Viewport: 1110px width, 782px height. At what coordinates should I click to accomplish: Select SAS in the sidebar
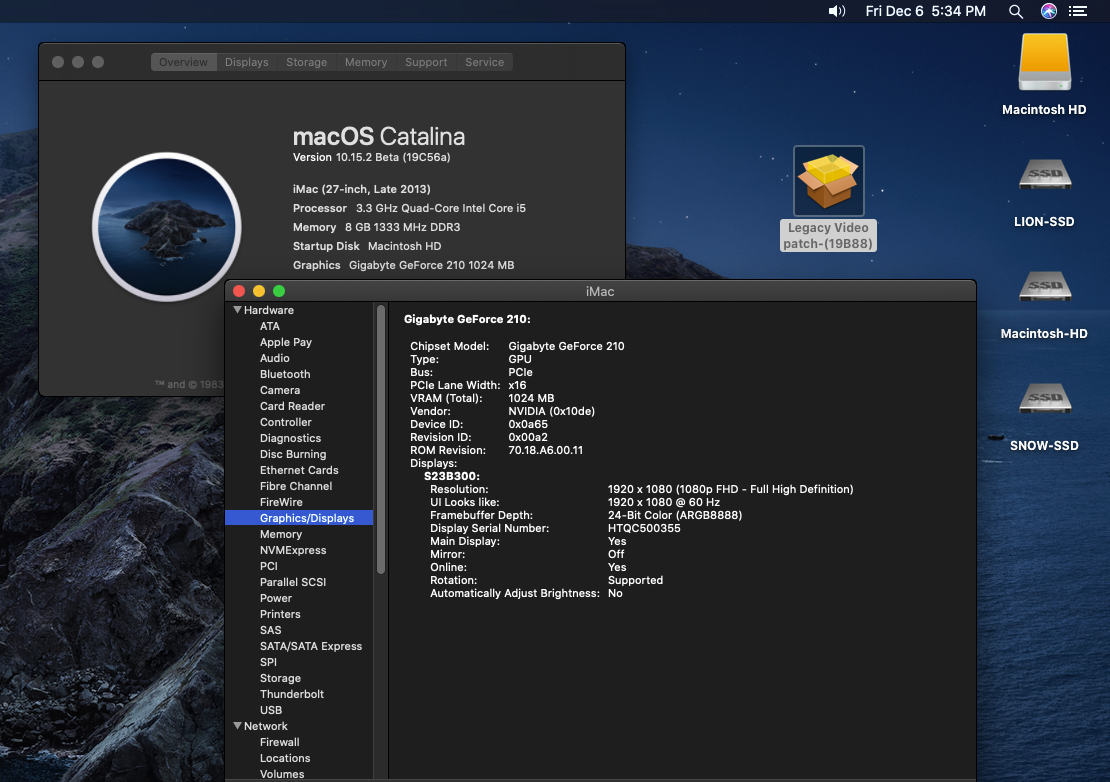(x=270, y=630)
